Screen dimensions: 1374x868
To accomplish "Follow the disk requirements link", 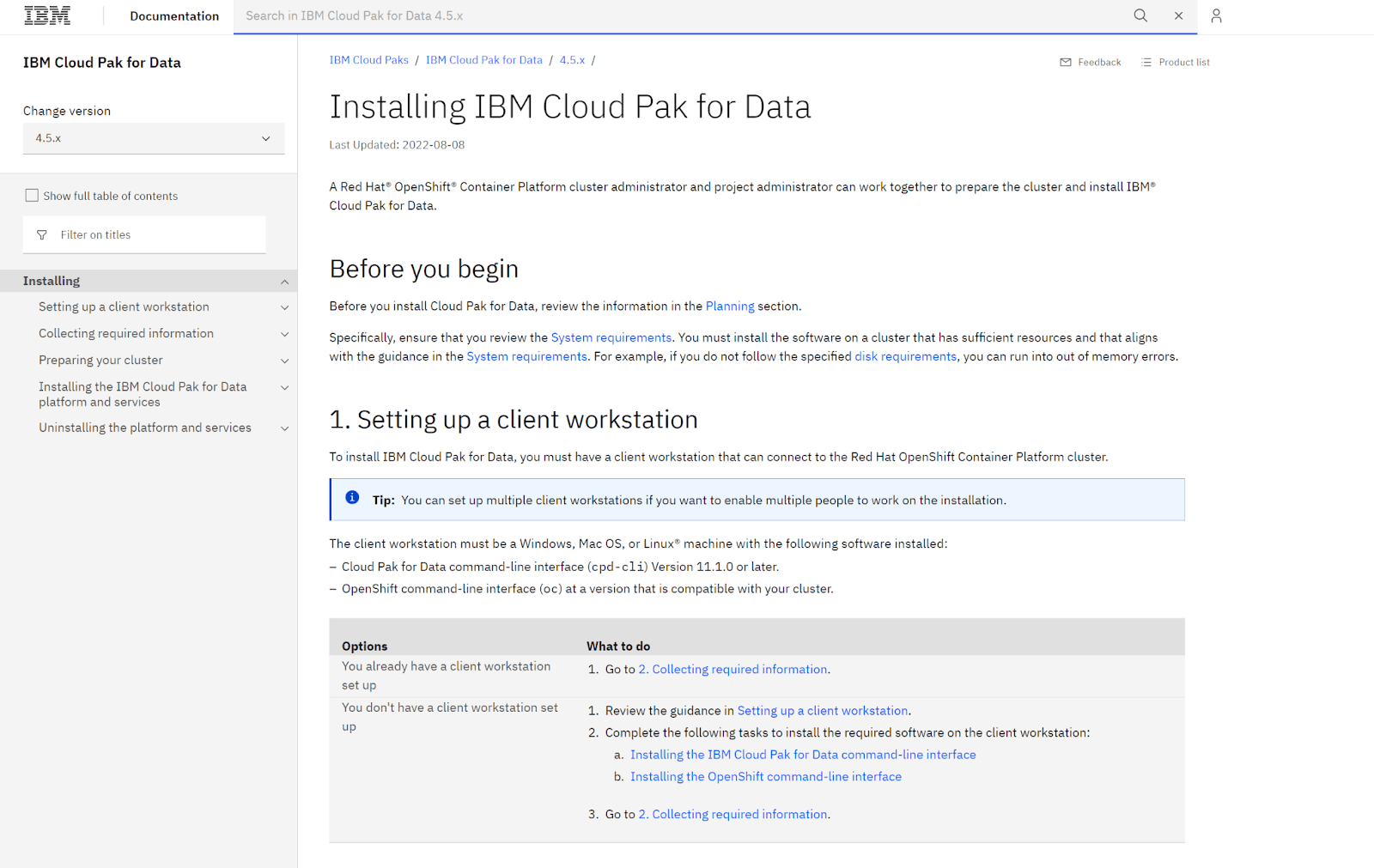I will click(x=905, y=356).
